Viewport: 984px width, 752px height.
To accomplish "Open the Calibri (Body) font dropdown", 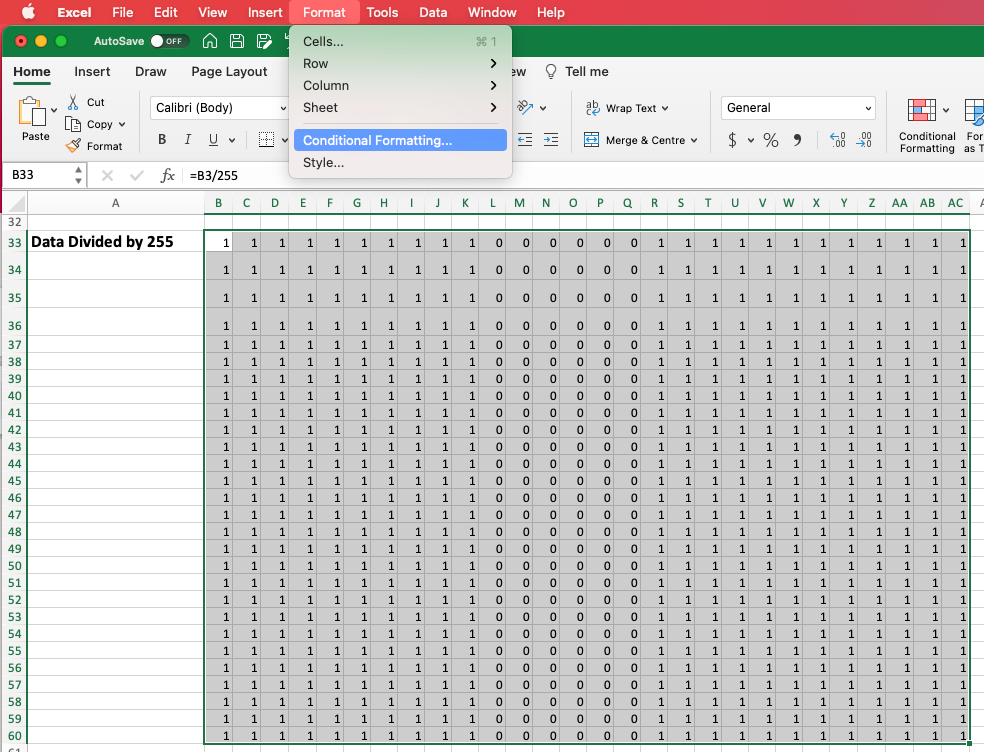I will click(x=284, y=108).
